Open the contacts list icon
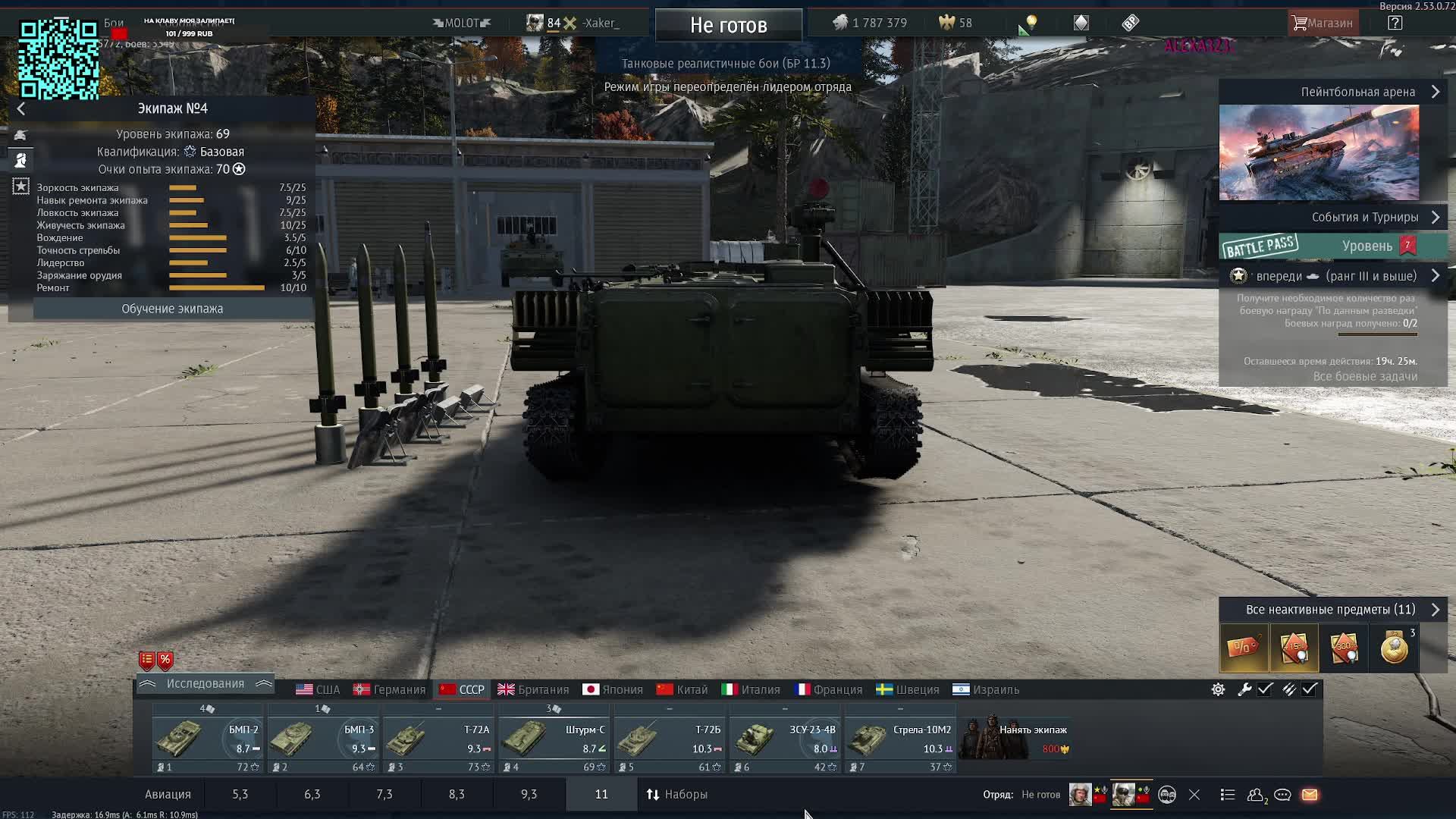This screenshot has height=819, width=1456. pos(1256,795)
